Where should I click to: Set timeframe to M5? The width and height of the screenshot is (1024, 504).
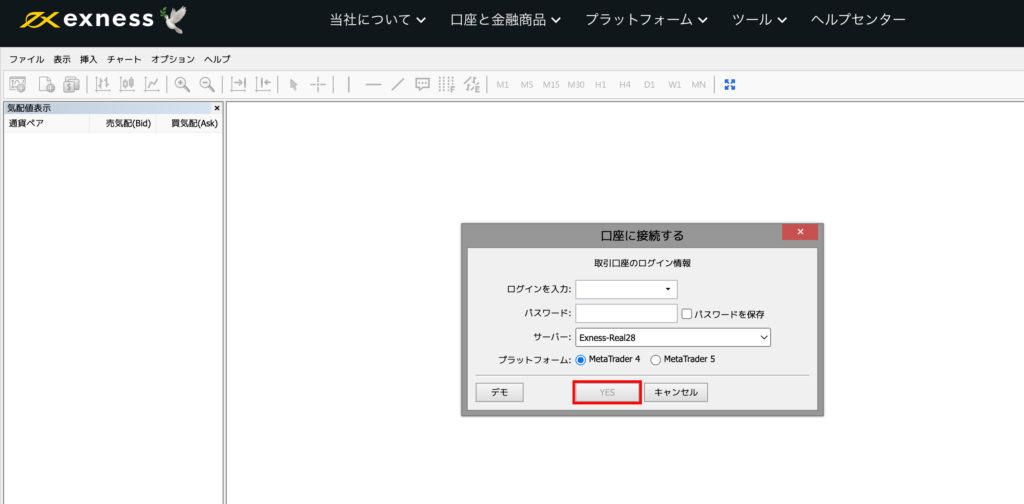click(527, 85)
